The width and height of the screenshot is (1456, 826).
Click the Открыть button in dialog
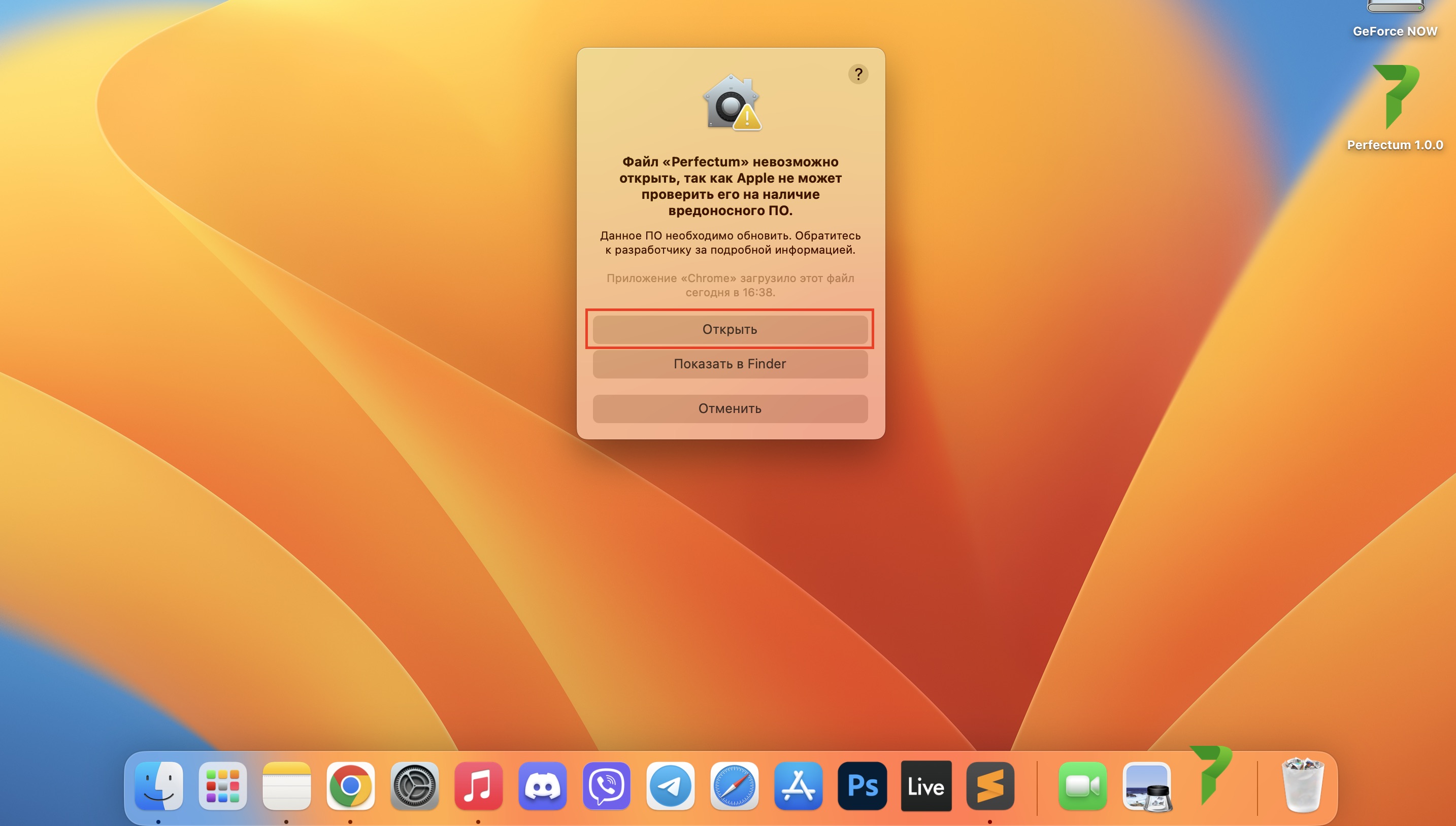click(730, 330)
